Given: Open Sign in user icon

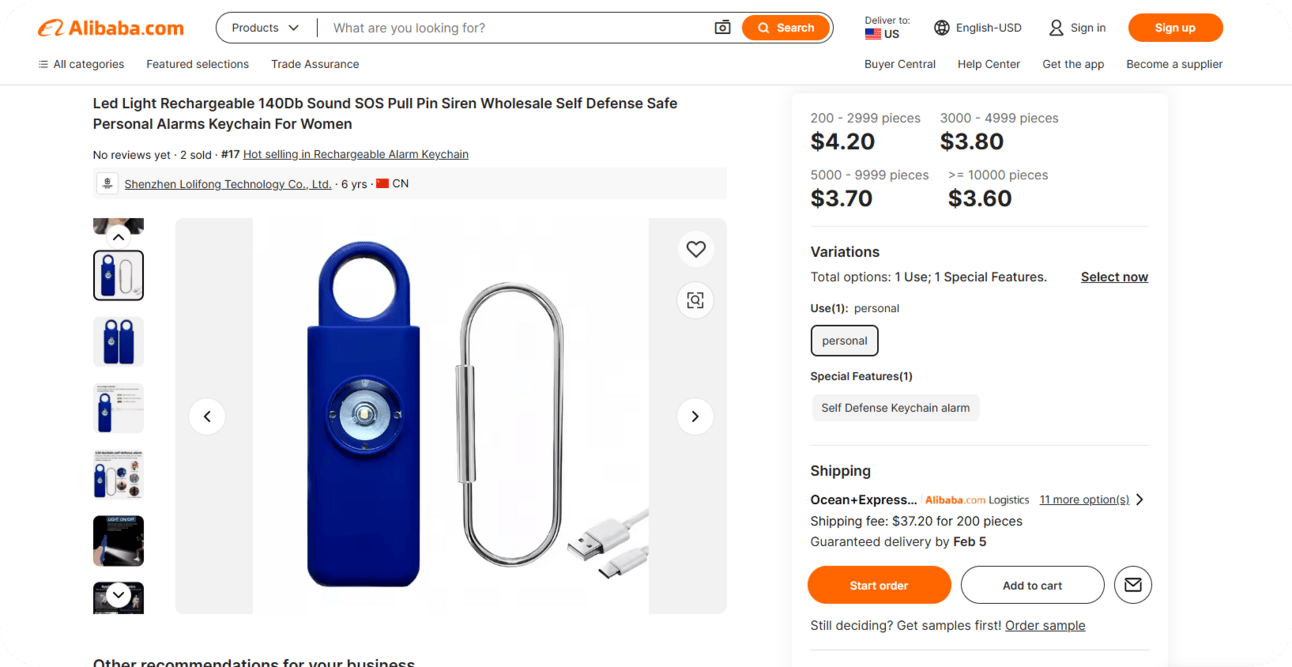Looking at the screenshot, I should (1056, 28).
